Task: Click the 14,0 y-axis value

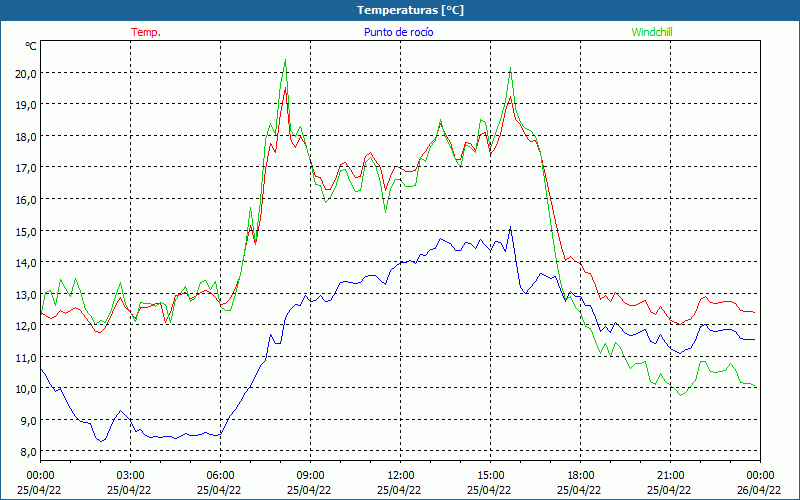Action: (27, 262)
